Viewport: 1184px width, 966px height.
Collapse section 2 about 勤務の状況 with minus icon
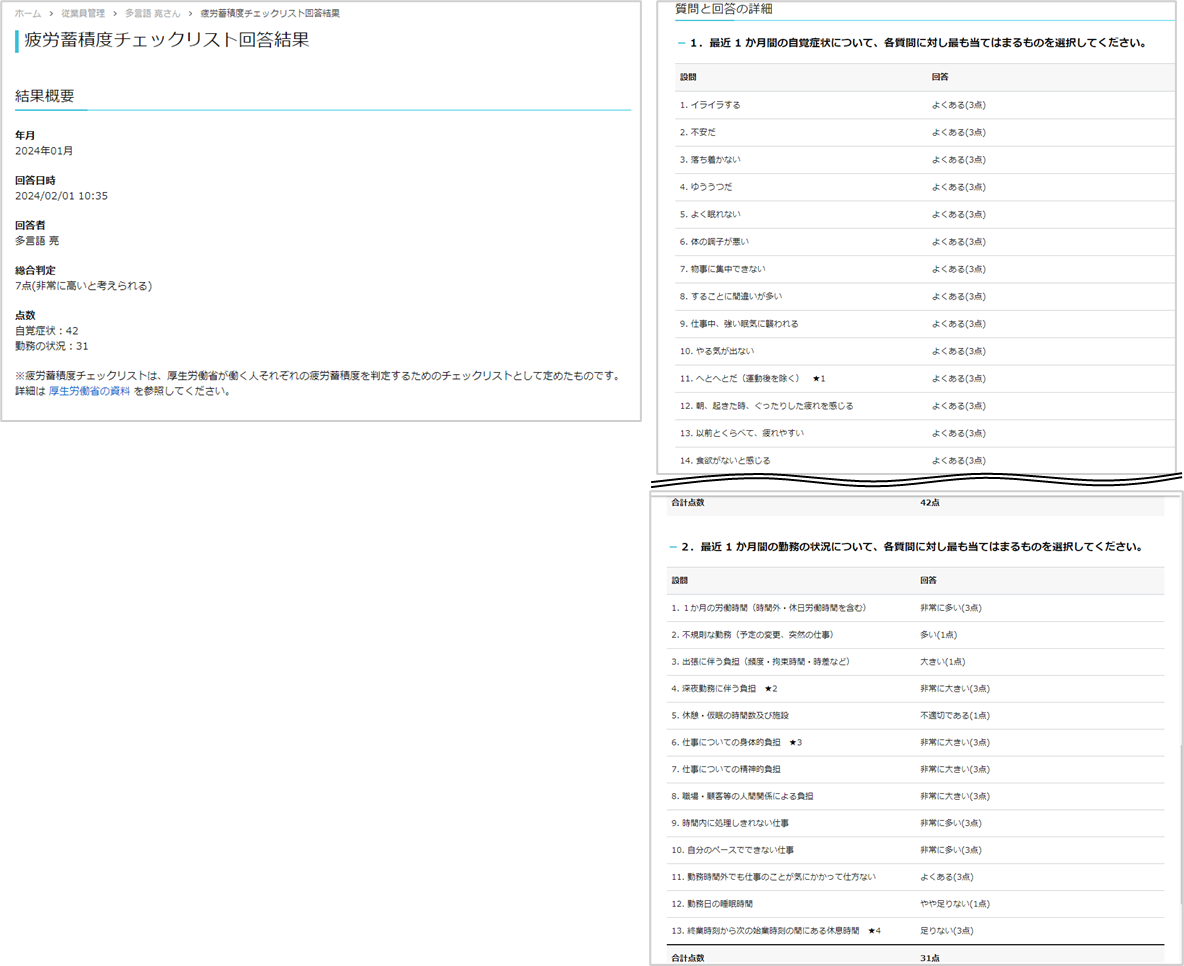pos(673,547)
